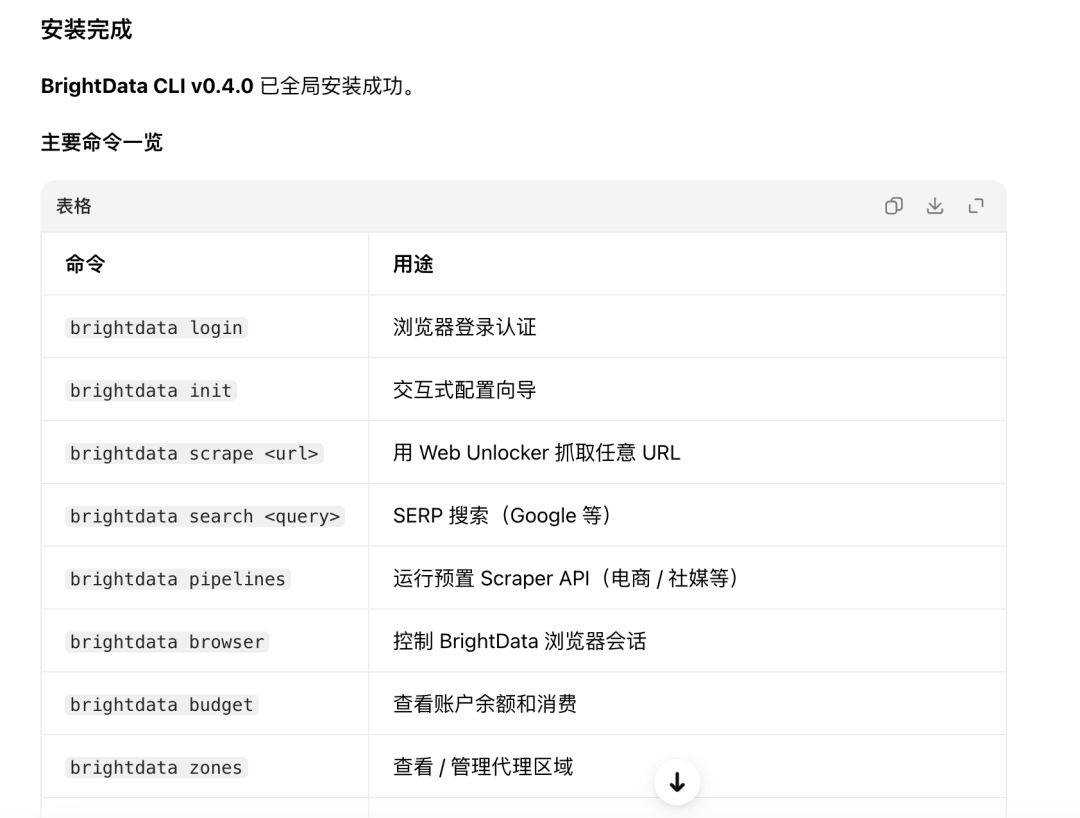
Task: Download the table using the download icon
Action: coord(935,206)
